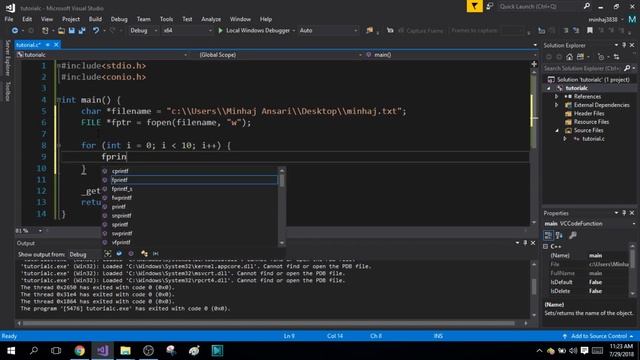Image resolution: width=640 pixels, height=360 pixels.
Task: Open the Tools menu
Action: (x=166, y=19)
